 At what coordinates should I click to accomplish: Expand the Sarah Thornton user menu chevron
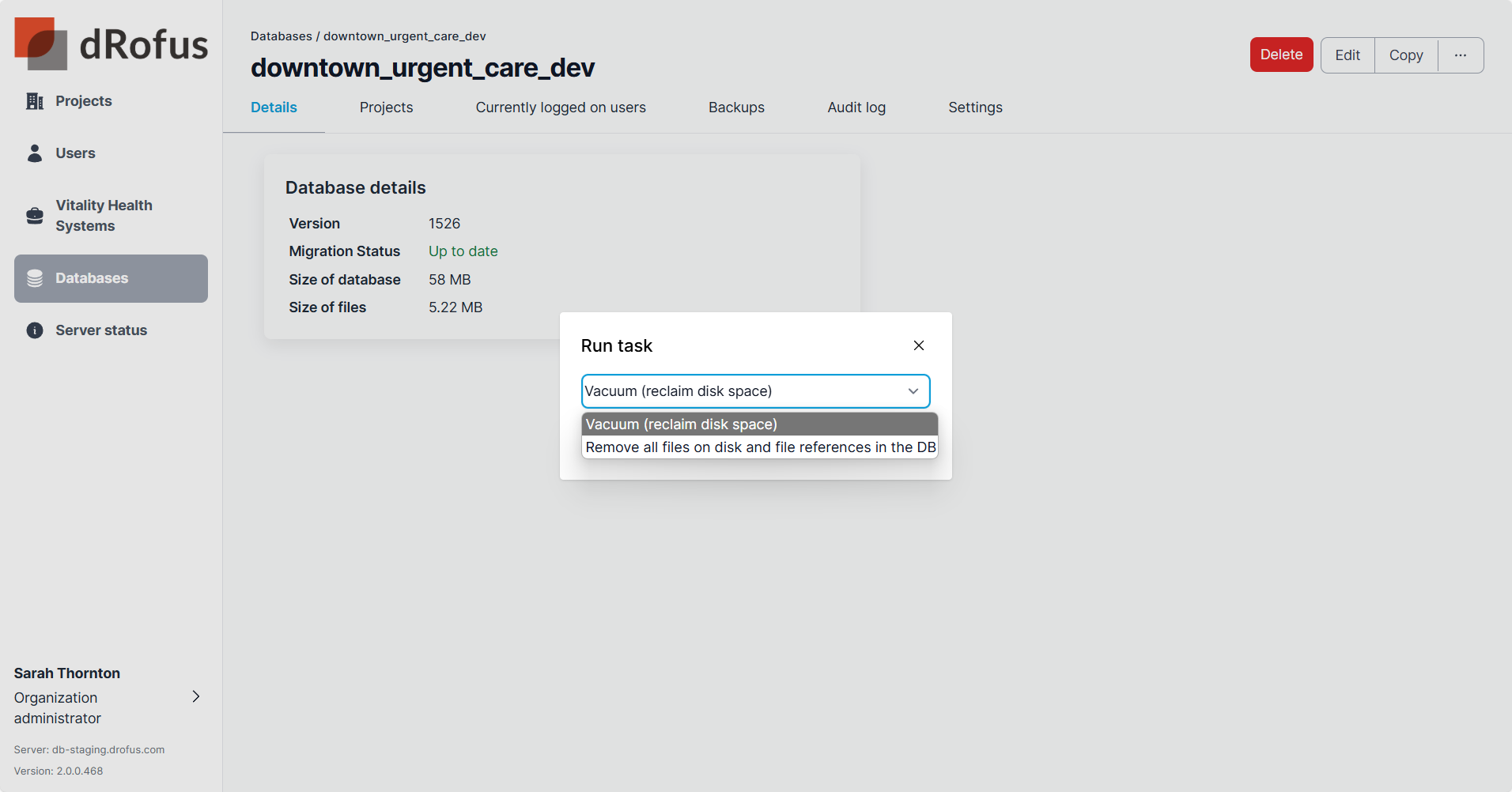tap(196, 696)
